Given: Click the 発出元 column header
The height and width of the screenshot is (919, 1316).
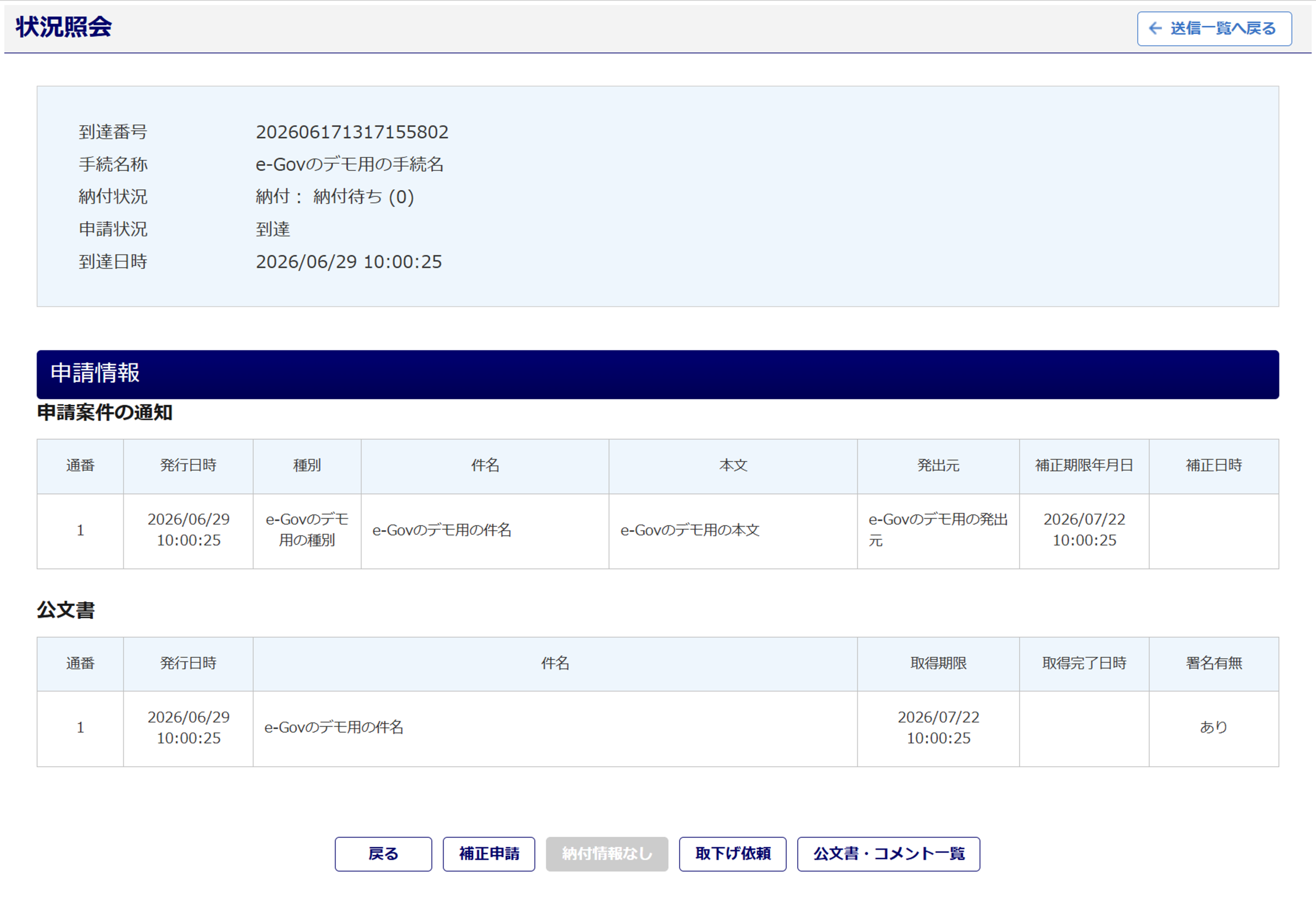Looking at the screenshot, I should [938, 465].
